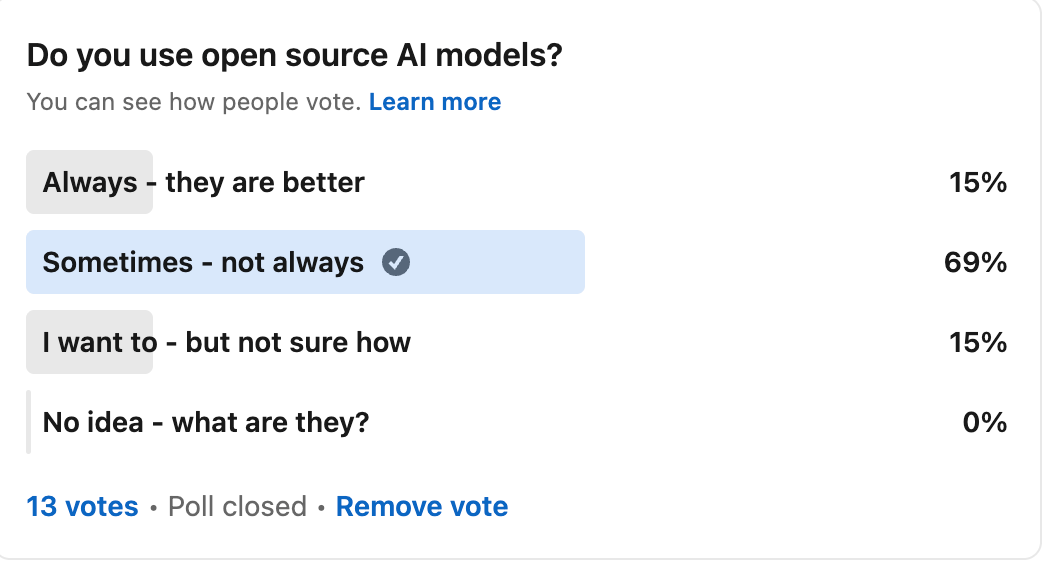Select 'I want to - but not sure how'
The height and width of the screenshot is (570, 1056).
(517, 342)
